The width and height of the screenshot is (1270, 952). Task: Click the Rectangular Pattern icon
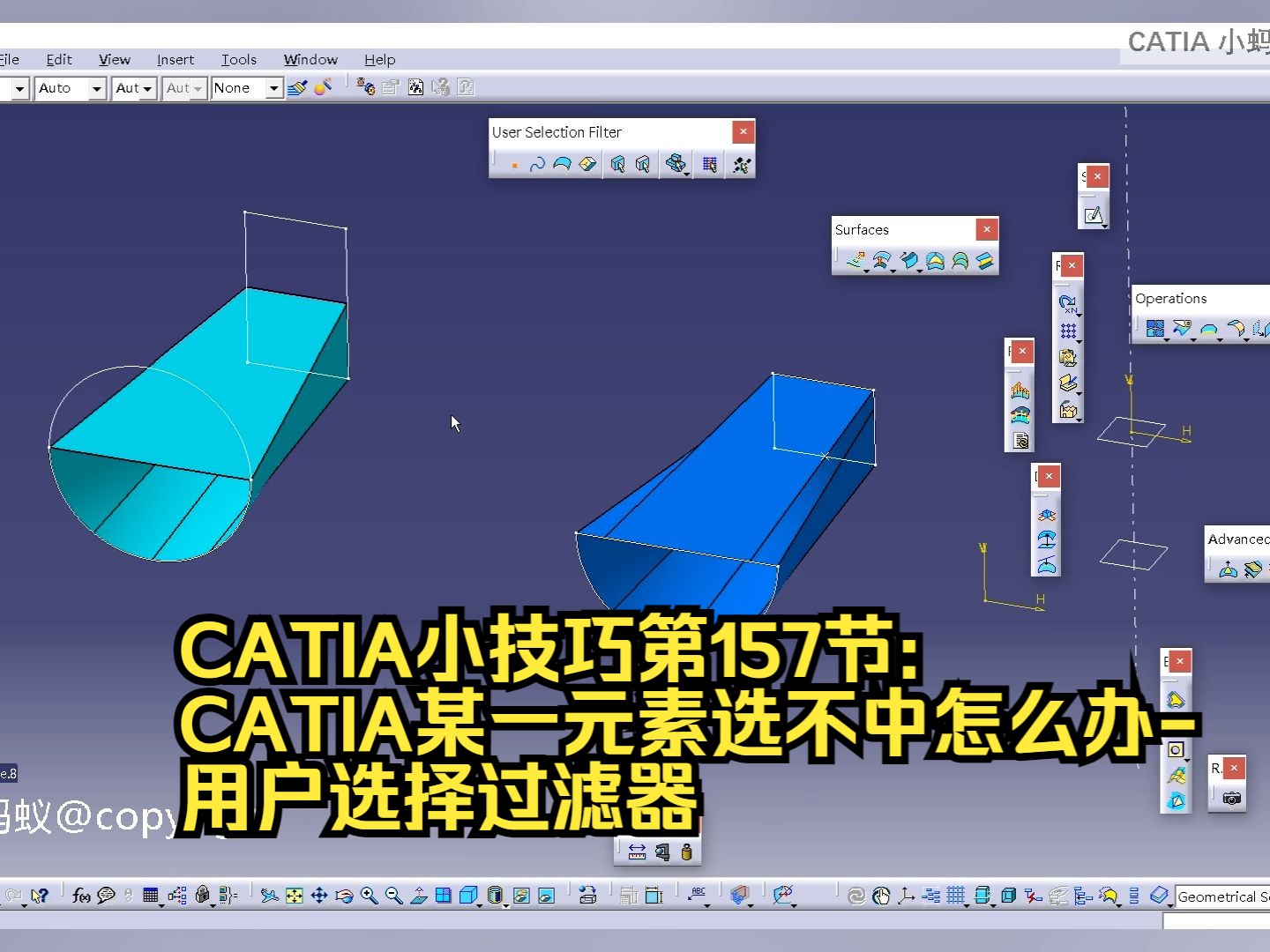[1068, 331]
